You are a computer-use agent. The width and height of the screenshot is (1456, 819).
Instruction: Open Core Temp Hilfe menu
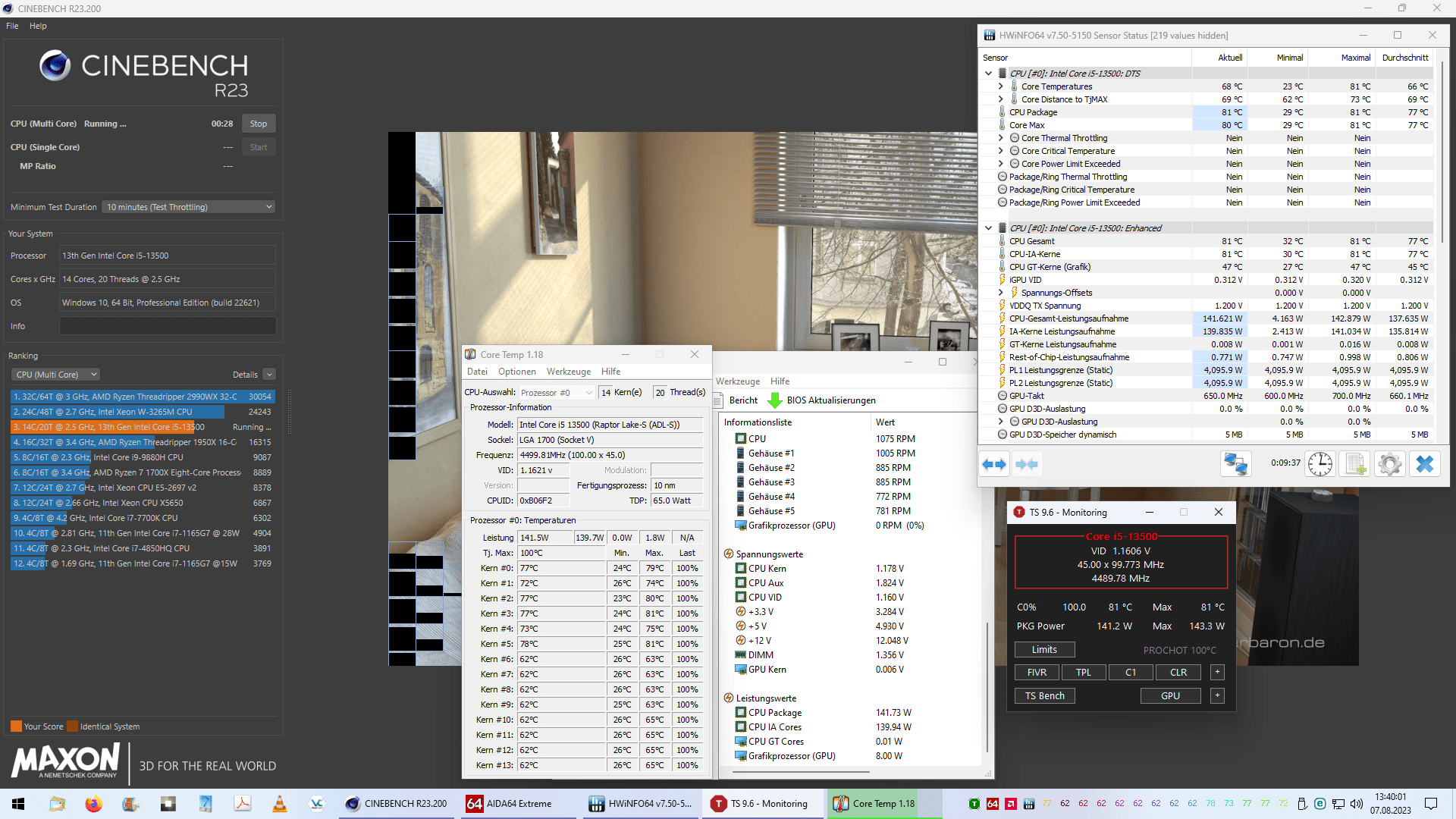pos(610,372)
